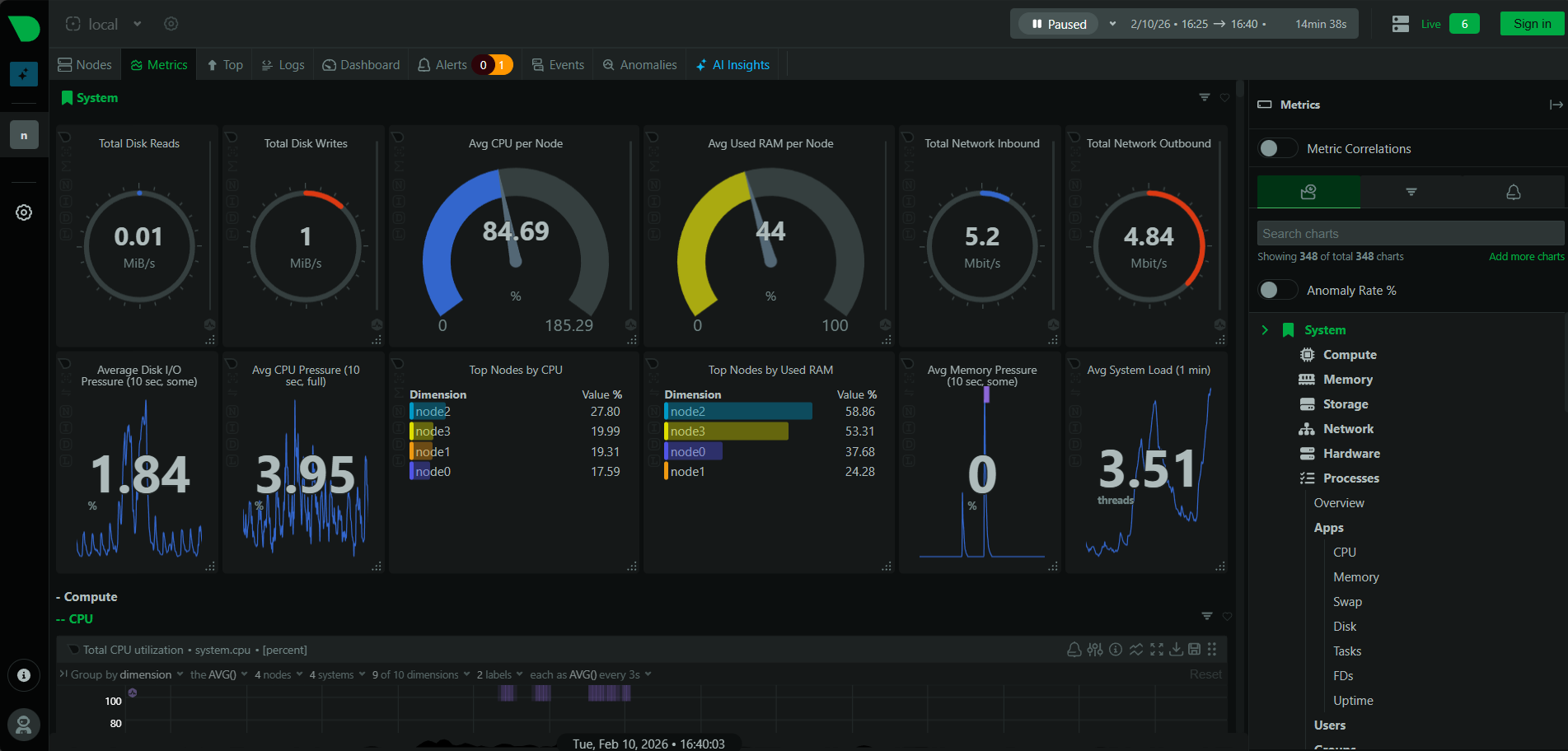This screenshot has height=751, width=1568.
Task: Open the user profile avatar icon
Action: 24,725
